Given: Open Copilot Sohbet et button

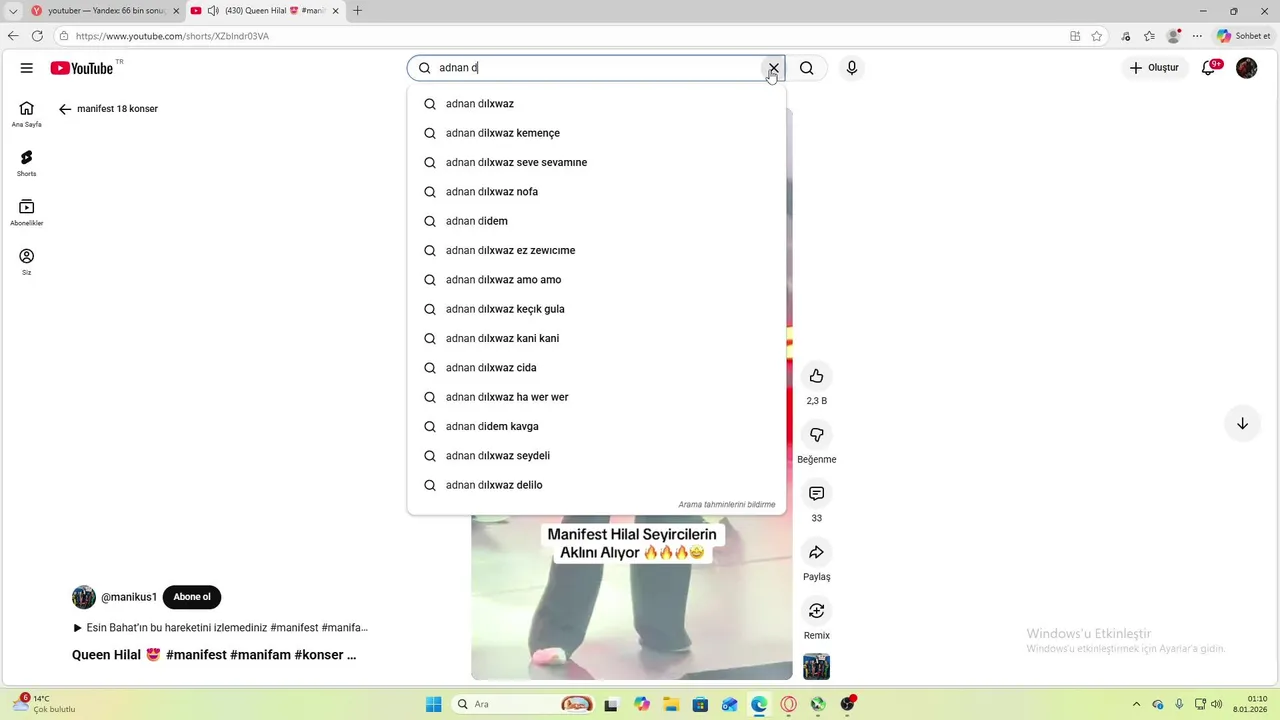Looking at the screenshot, I should click(x=1243, y=36).
